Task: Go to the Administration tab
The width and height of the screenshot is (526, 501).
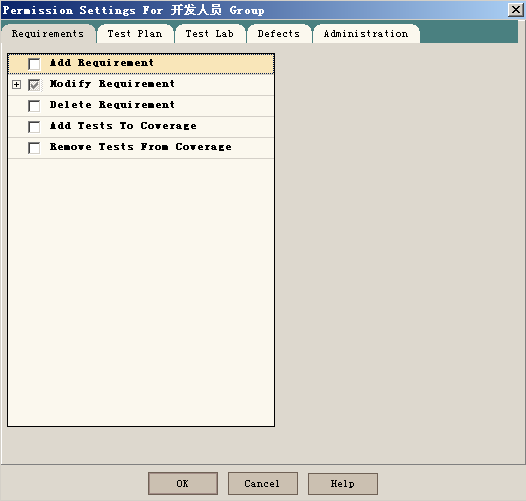Action: click(366, 34)
